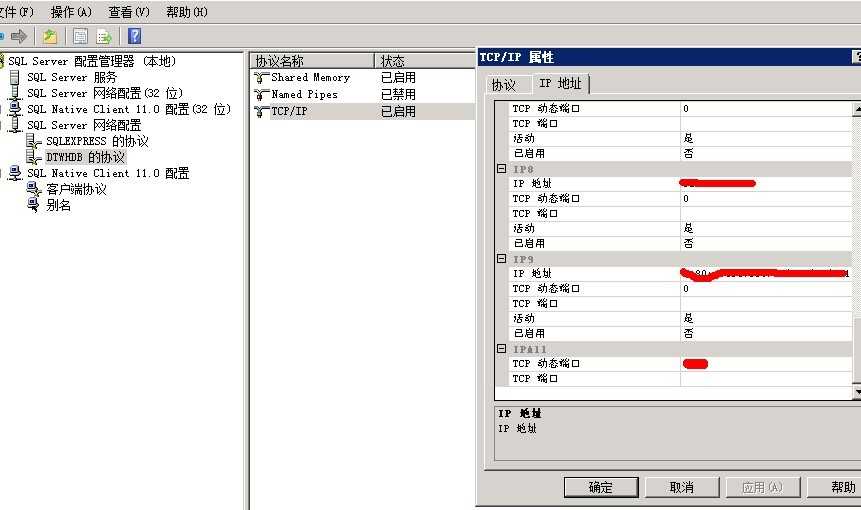Click the IP8 IP 地址 value field

click(x=766, y=183)
